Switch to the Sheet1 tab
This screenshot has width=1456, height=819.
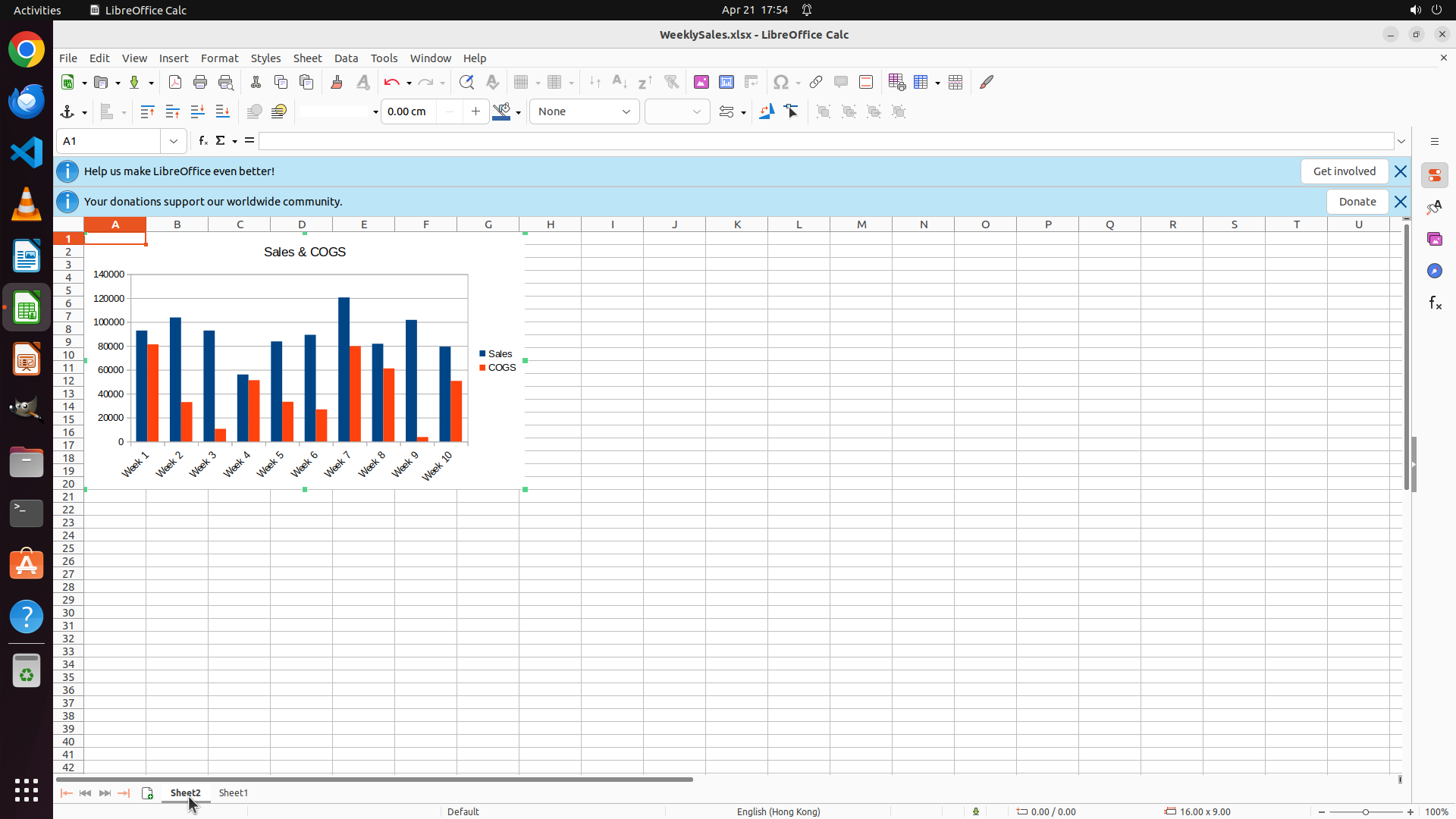[x=233, y=792]
